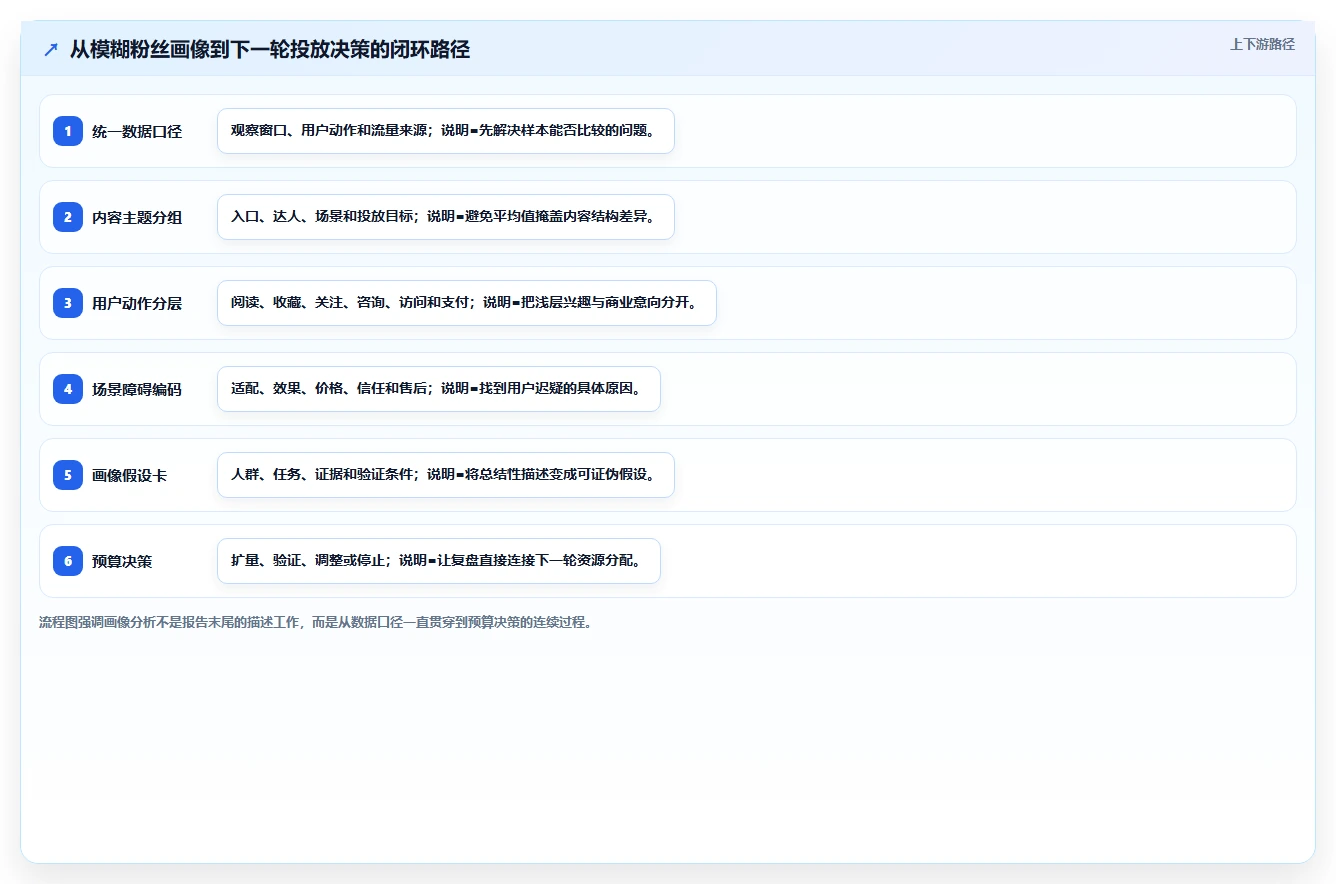1336x884 pixels.
Task: Click the arrow icon beside the title
Action: coord(51,50)
